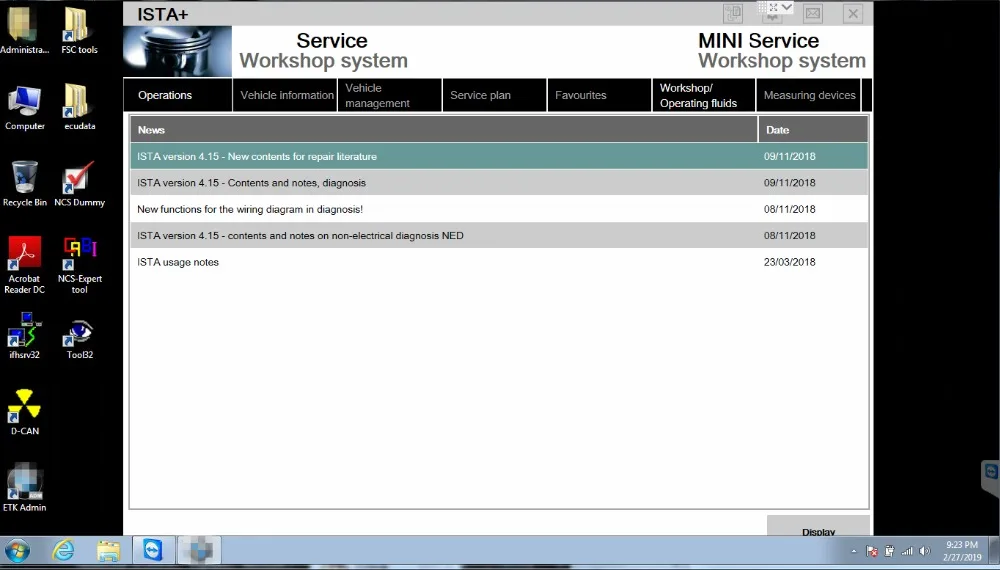The image size is (1000, 570).
Task: Show hidden system tray icons
Action: tap(854, 552)
